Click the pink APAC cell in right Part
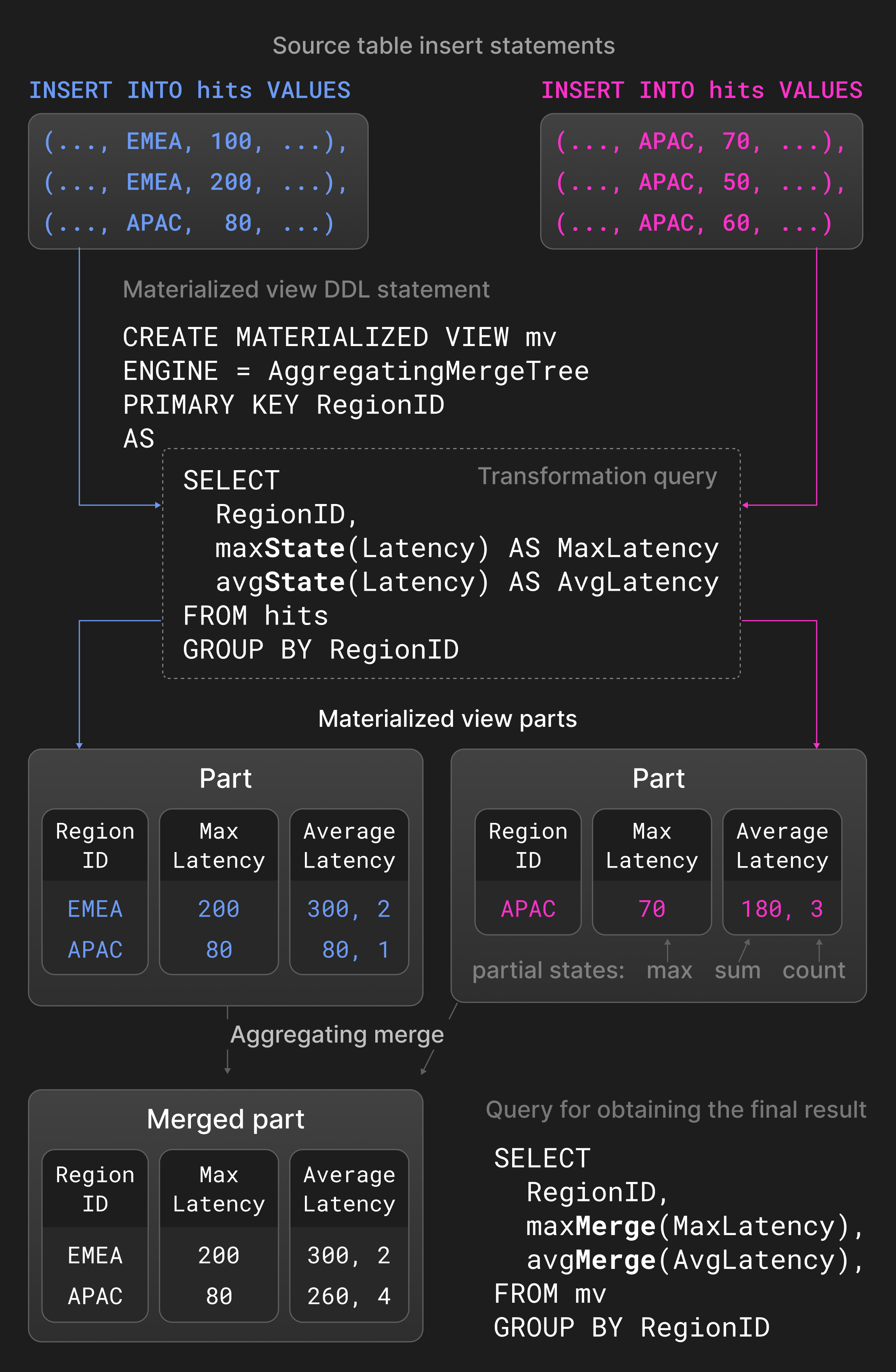 click(x=528, y=909)
